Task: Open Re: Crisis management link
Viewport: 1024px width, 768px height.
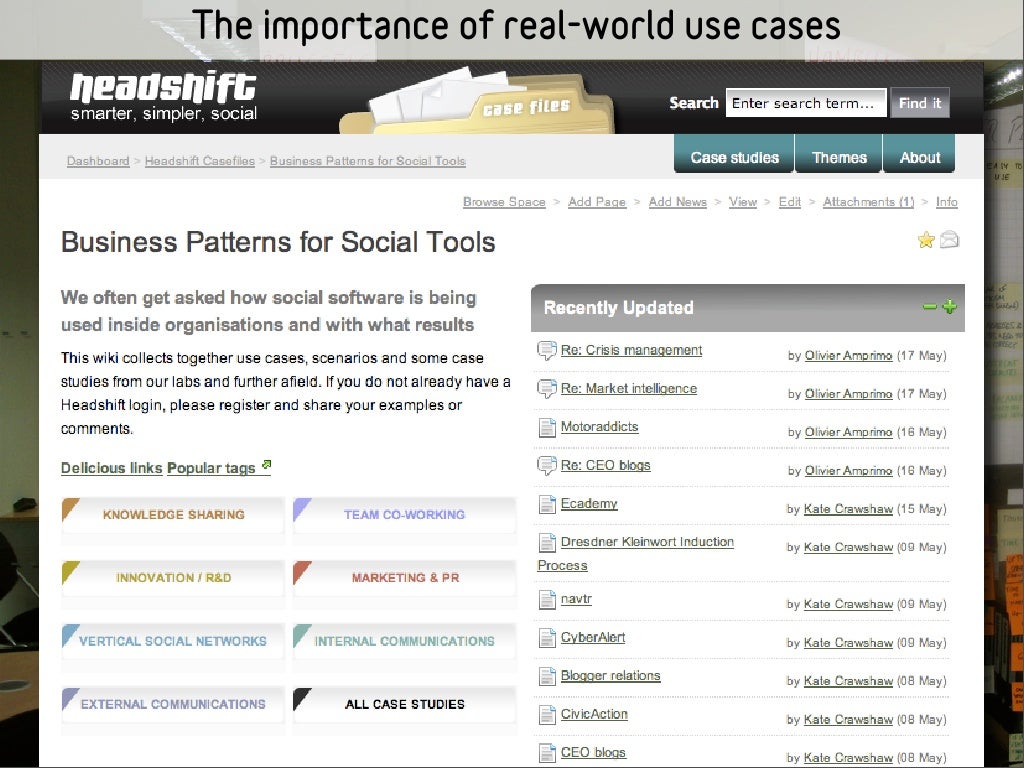Action: [x=632, y=350]
